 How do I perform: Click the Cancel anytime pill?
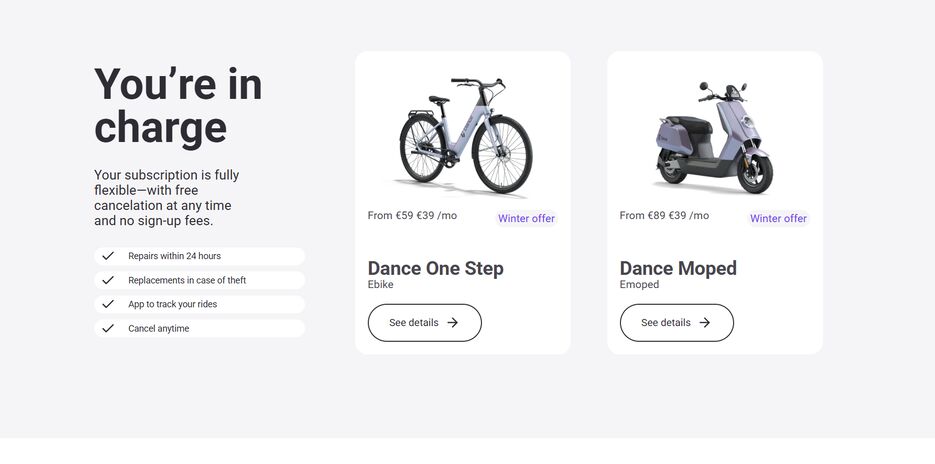point(200,329)
